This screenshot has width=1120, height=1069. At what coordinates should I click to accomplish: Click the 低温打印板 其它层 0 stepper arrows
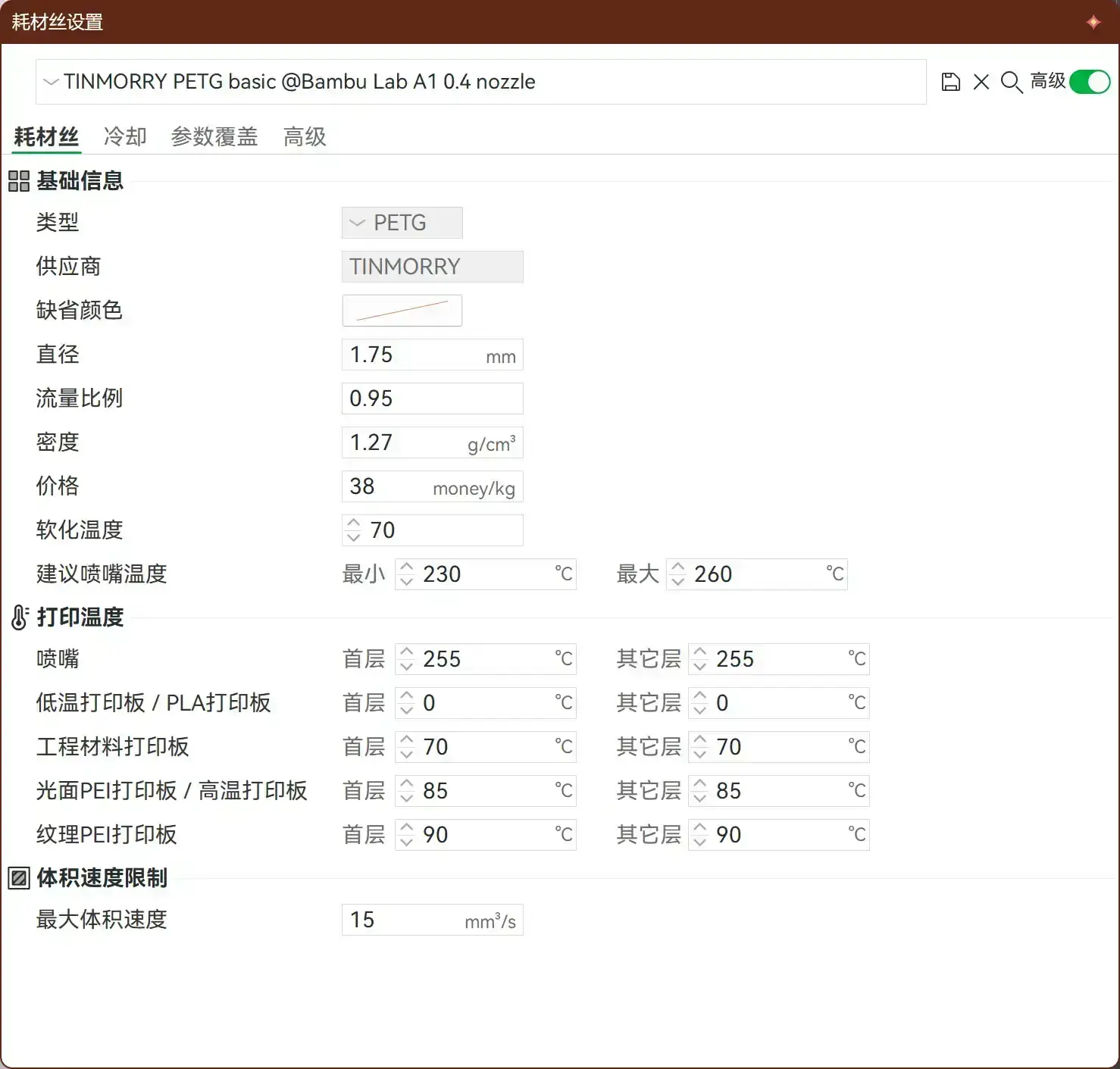(700, 703)
